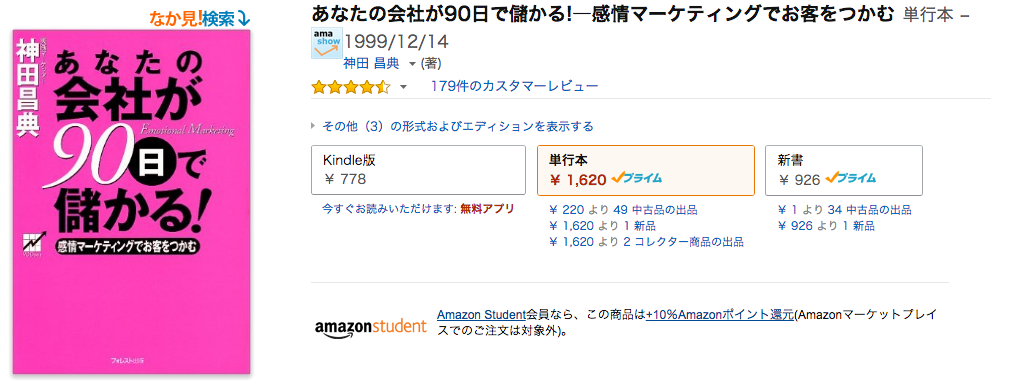The image size is (1029, 382).
Task: Select the 単行本 format option
Action: [x=646, y=170]
